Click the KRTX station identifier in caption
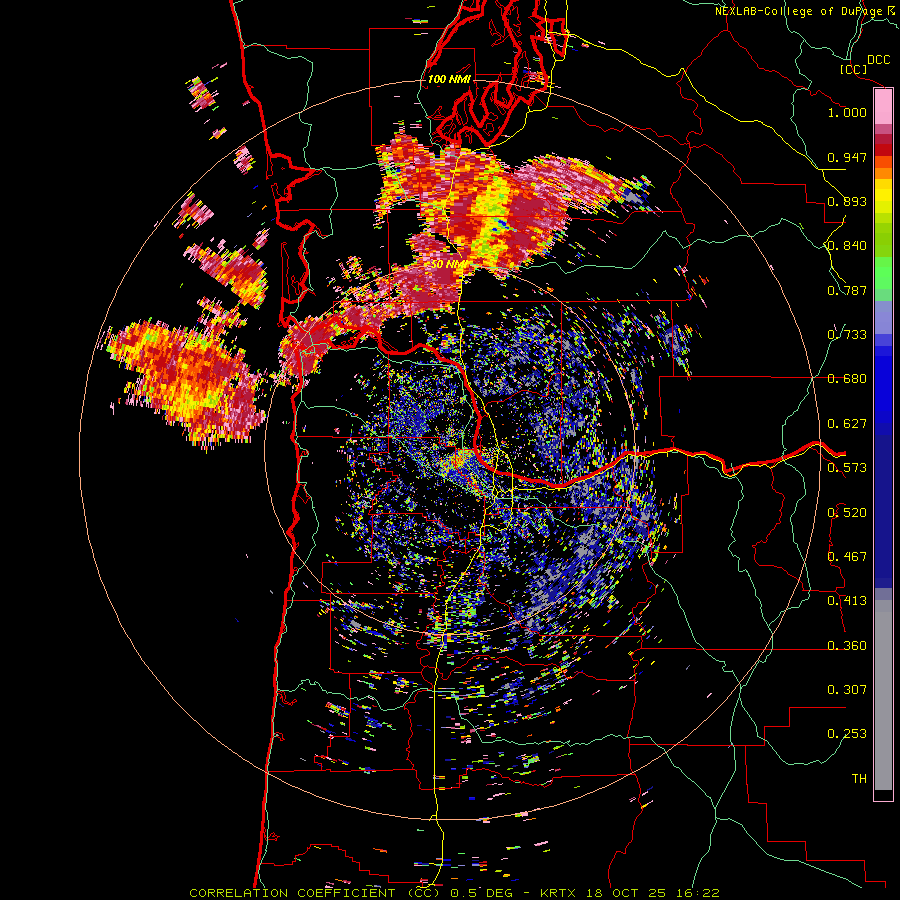 559,893
